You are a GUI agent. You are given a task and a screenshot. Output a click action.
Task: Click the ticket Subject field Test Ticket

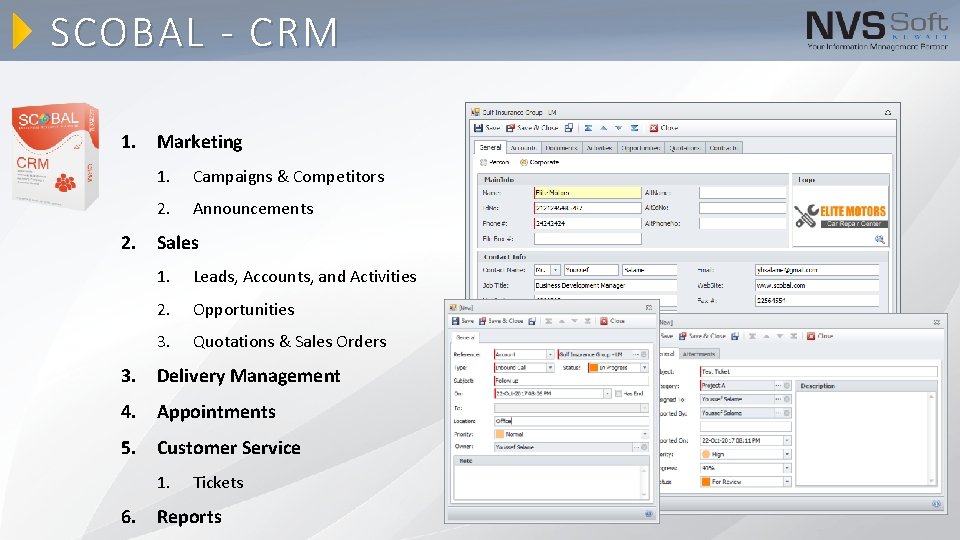click(x=819, y=372)
